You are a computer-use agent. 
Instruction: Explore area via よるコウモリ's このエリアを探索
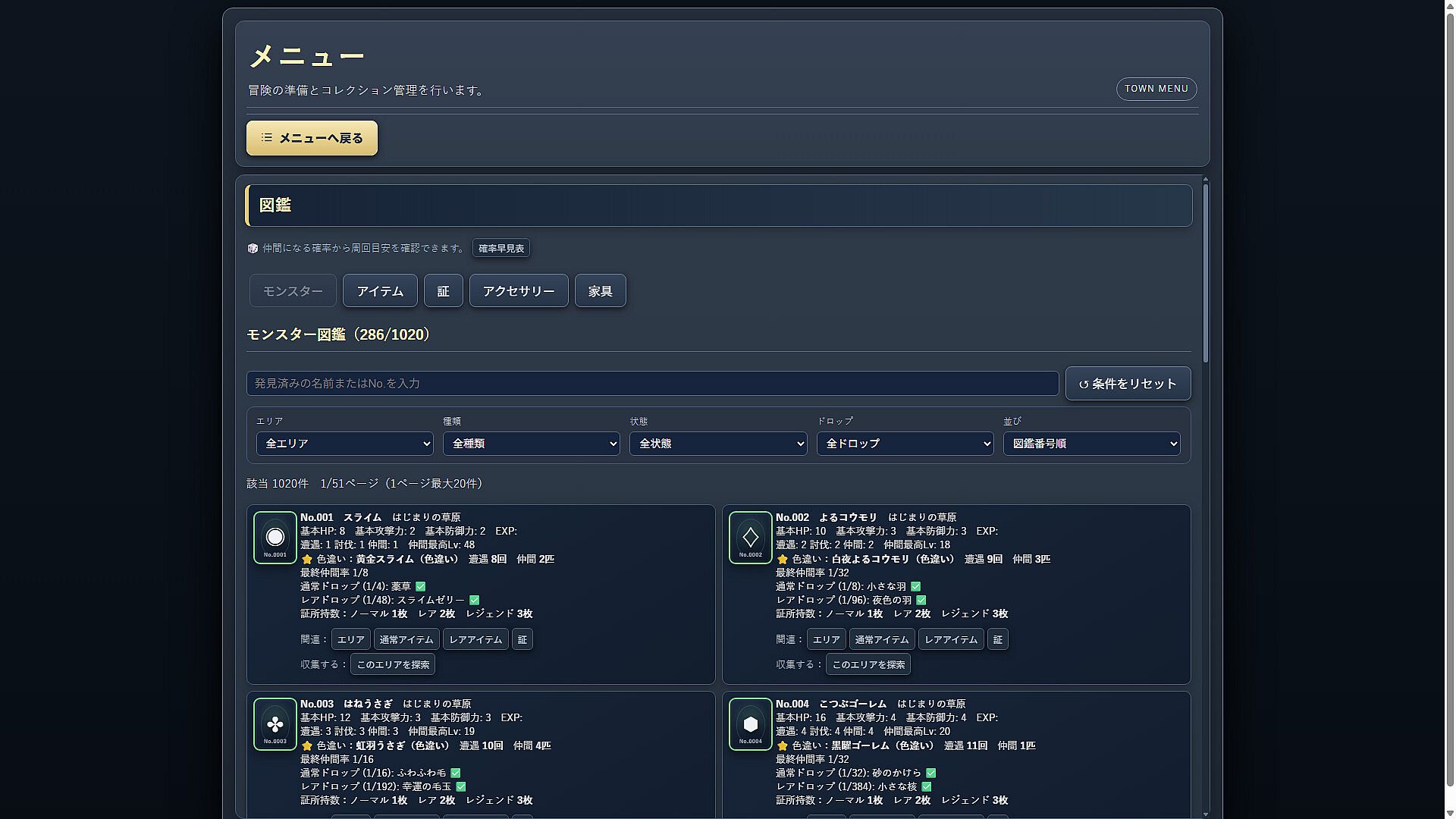(x=868, y=664)
